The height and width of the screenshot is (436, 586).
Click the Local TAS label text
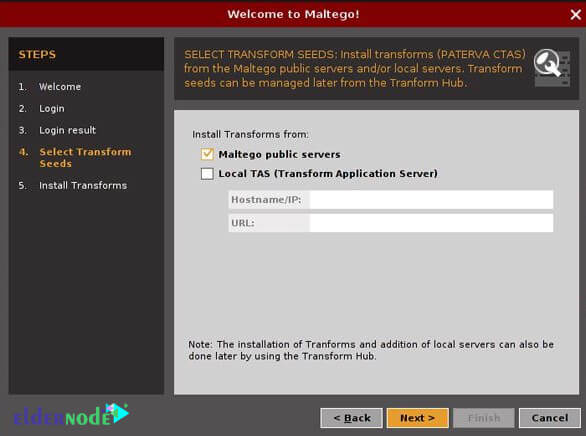click(x=328, y=174)
